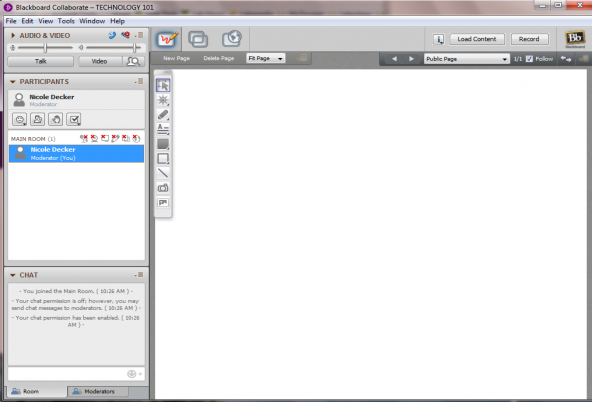
Task: Click the Step Away button
Action: tap(37, 119)
